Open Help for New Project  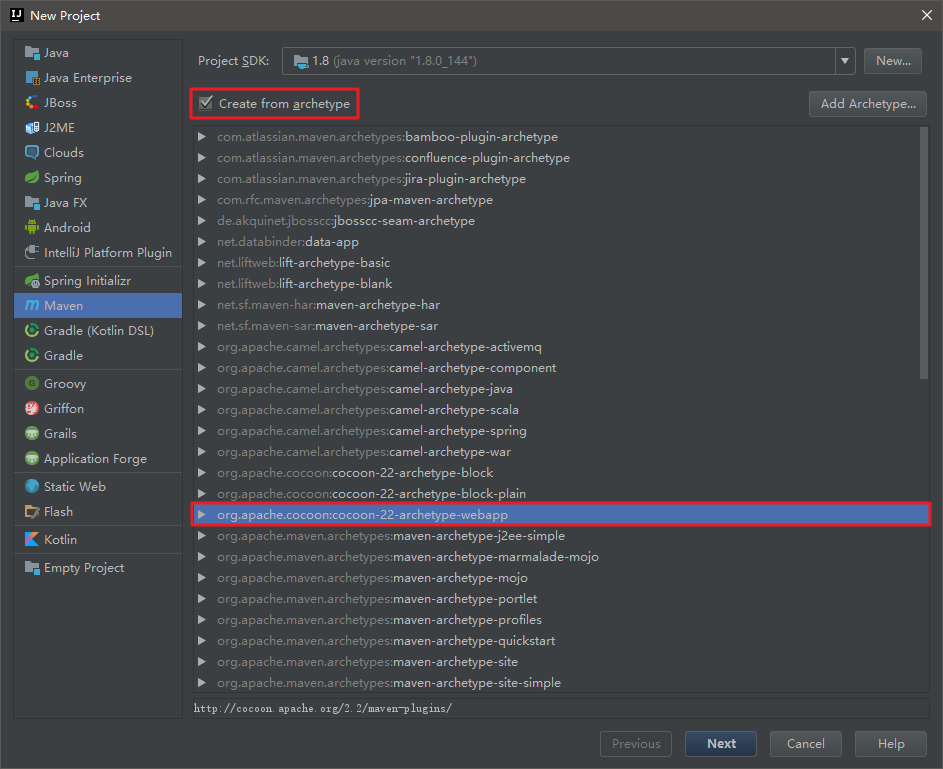890,744
